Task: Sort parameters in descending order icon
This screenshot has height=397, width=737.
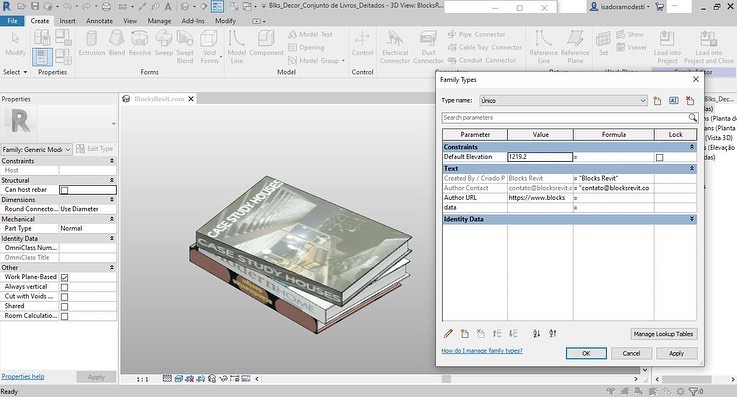Action: point(553,334)
